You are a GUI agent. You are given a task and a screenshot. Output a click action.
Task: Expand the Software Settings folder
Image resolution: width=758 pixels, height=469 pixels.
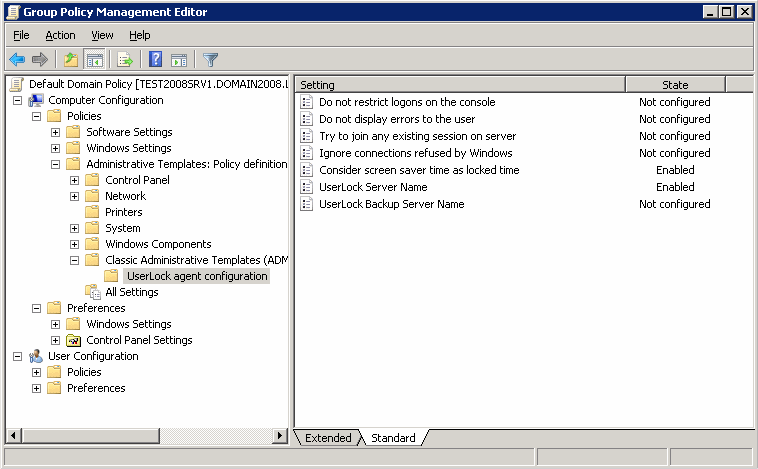pos(56,132)
